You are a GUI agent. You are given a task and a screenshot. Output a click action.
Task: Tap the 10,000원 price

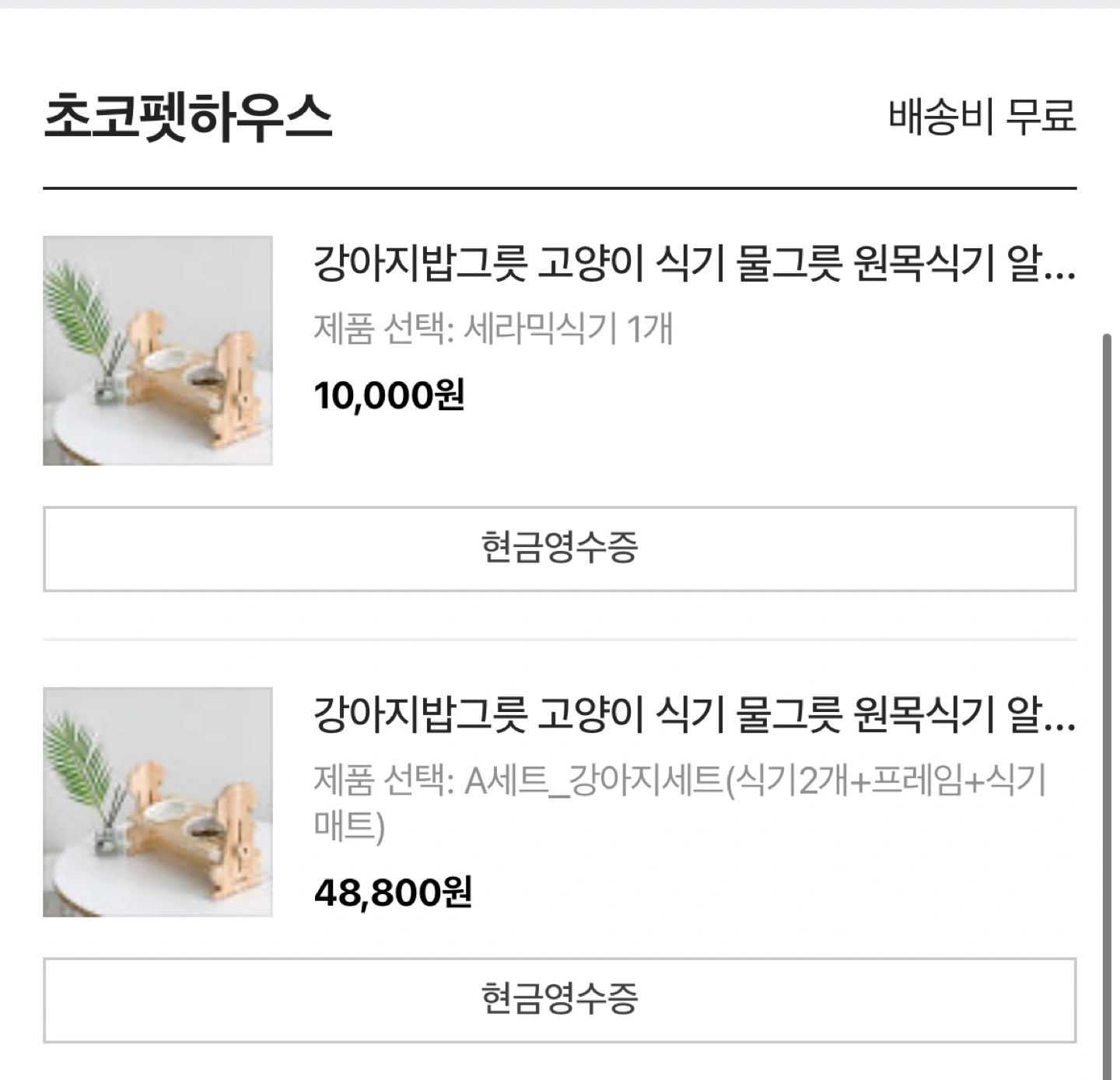point(389,395)
